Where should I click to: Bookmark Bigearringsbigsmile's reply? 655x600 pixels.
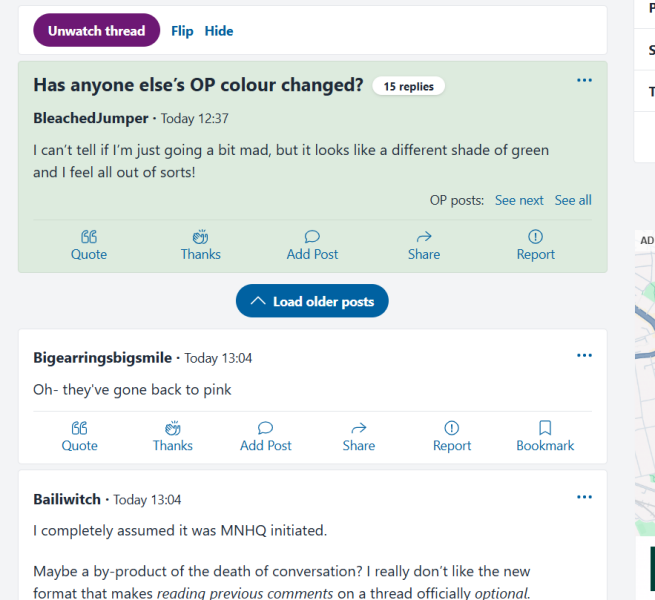tap(545, 428)
